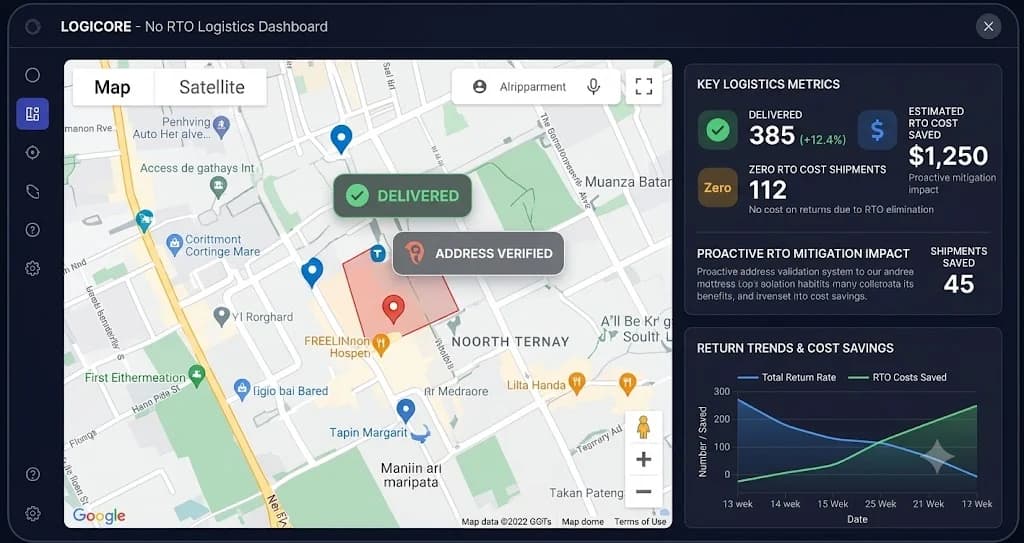Click the $1,250 estimated savings value
The image size is (1024, 543).
(x=948, y=156)
